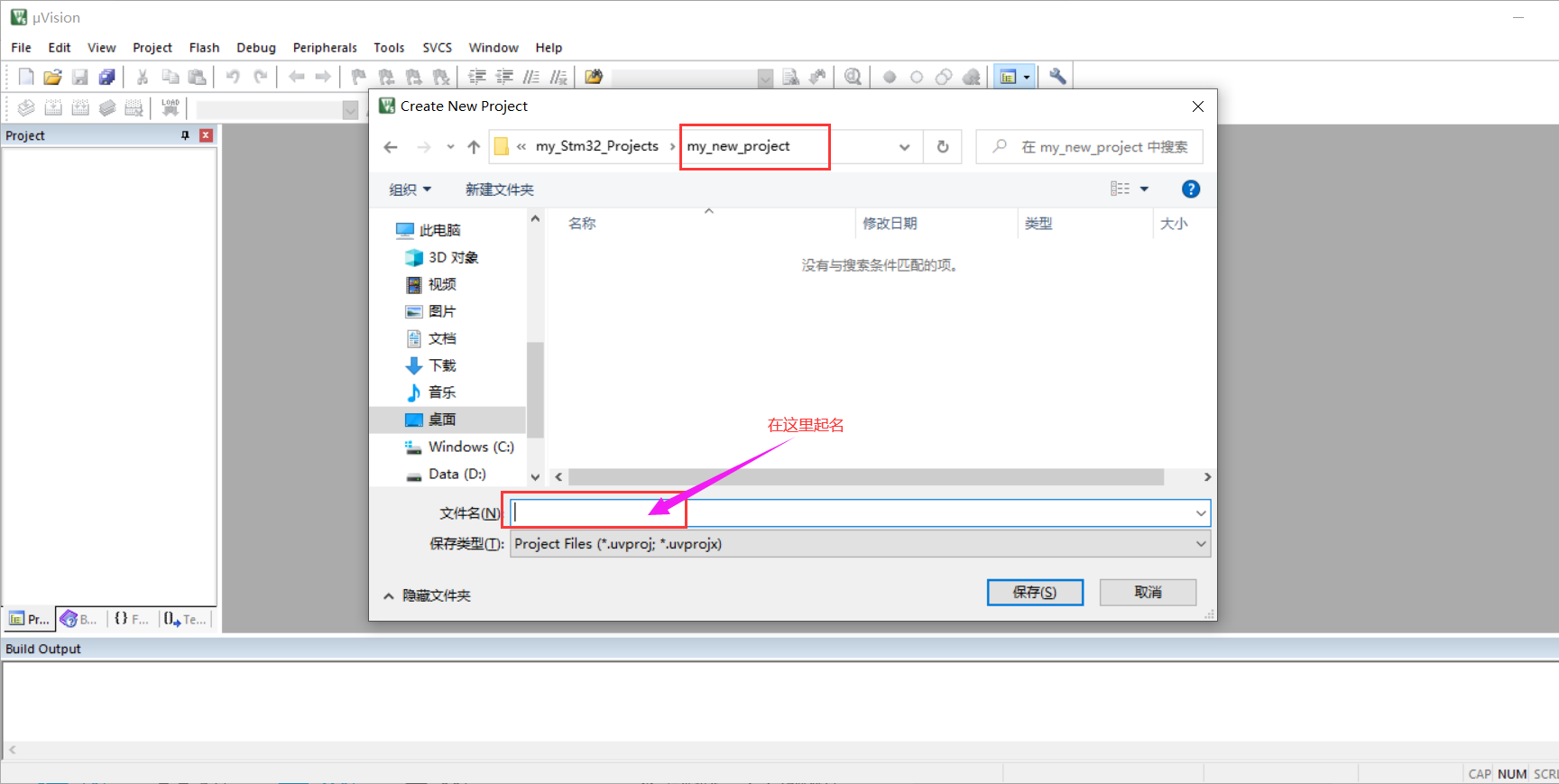The height and width of the screenshot is (784, 1559).
Task: Close the Project panel with red X
Action: tap(206, 135)
